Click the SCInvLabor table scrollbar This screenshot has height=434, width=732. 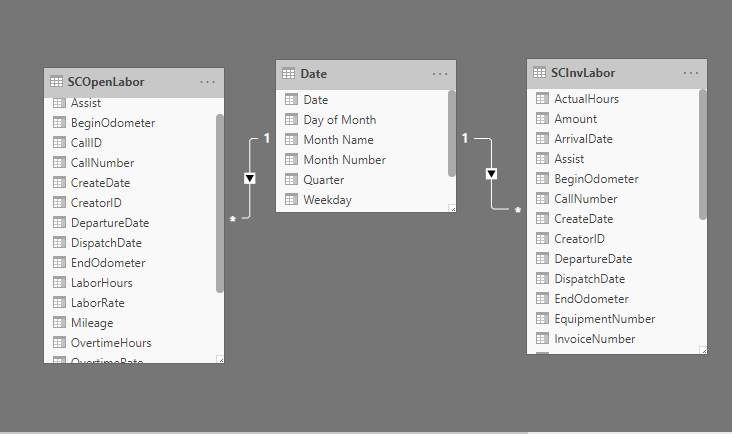703,154
